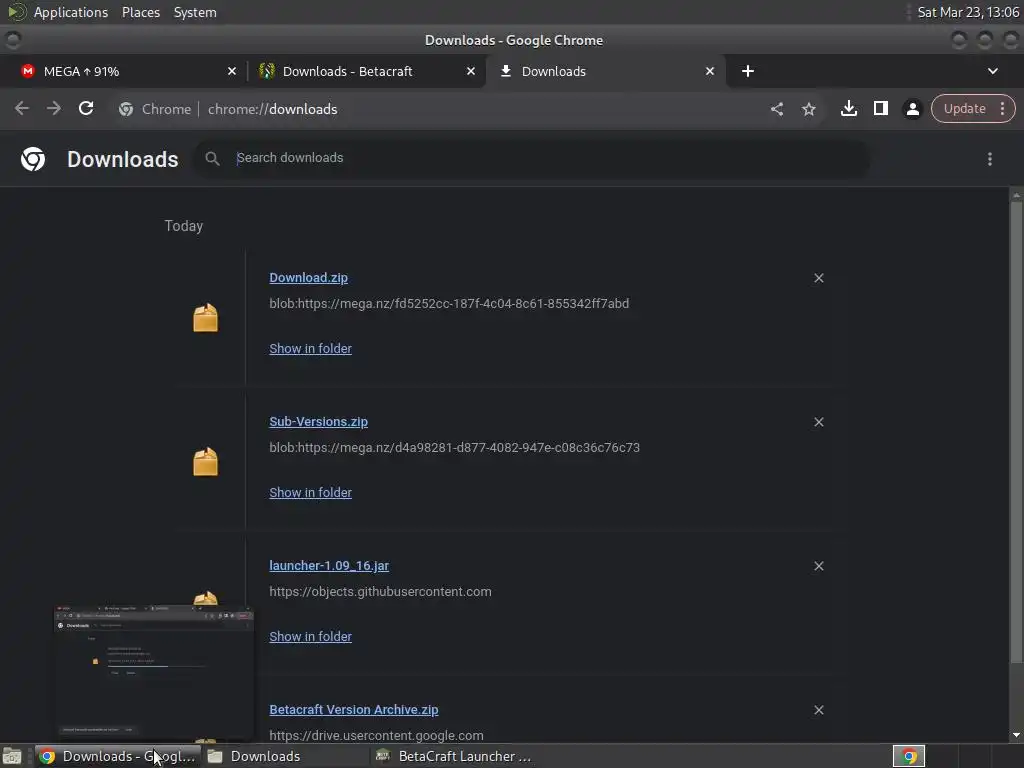
Task: Go back with the browser back arrow
Action: [22, 108]
